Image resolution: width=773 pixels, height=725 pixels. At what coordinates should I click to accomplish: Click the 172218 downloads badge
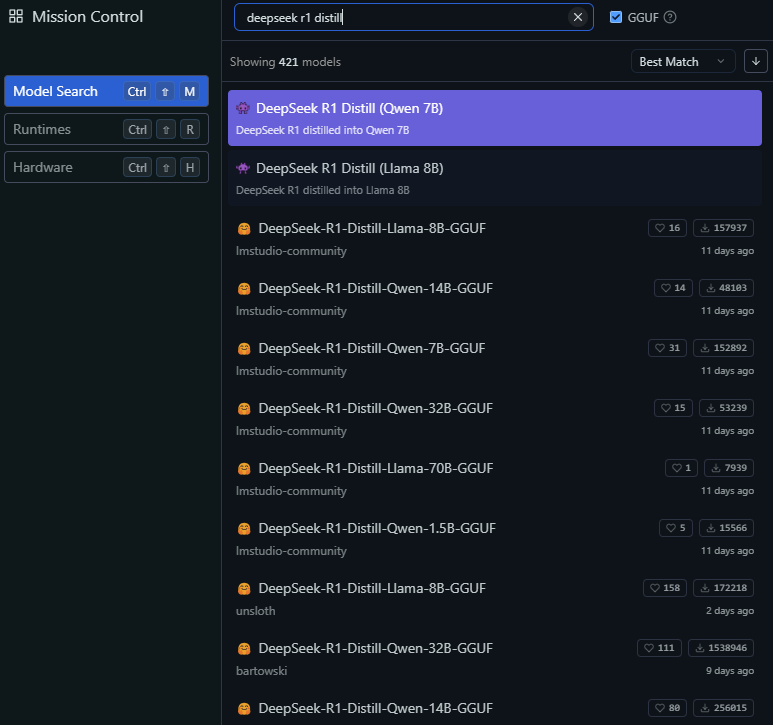click(x=723, y=588)
